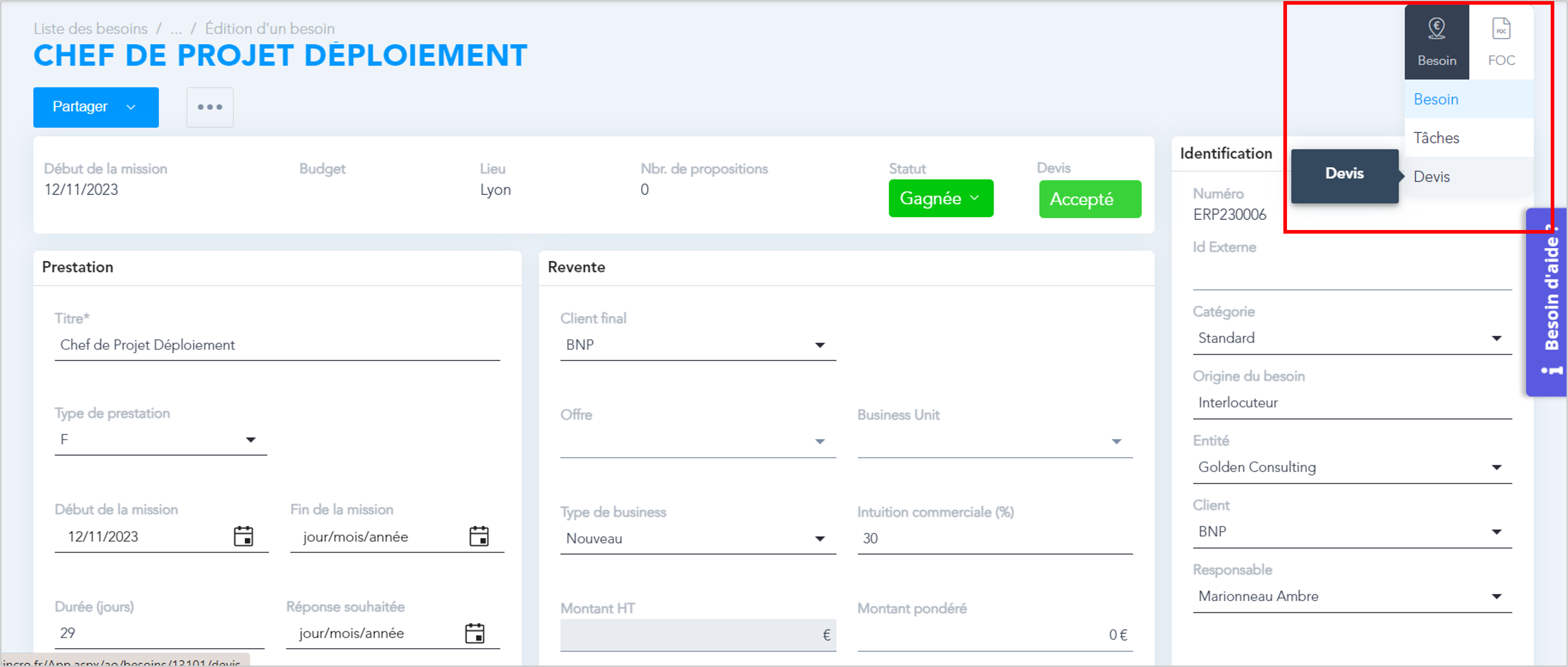Image resolution: width=1568 pixels, height=667 pixels.
Task: Expand the Gagnée status dropdown
Action: coord(941,198)
